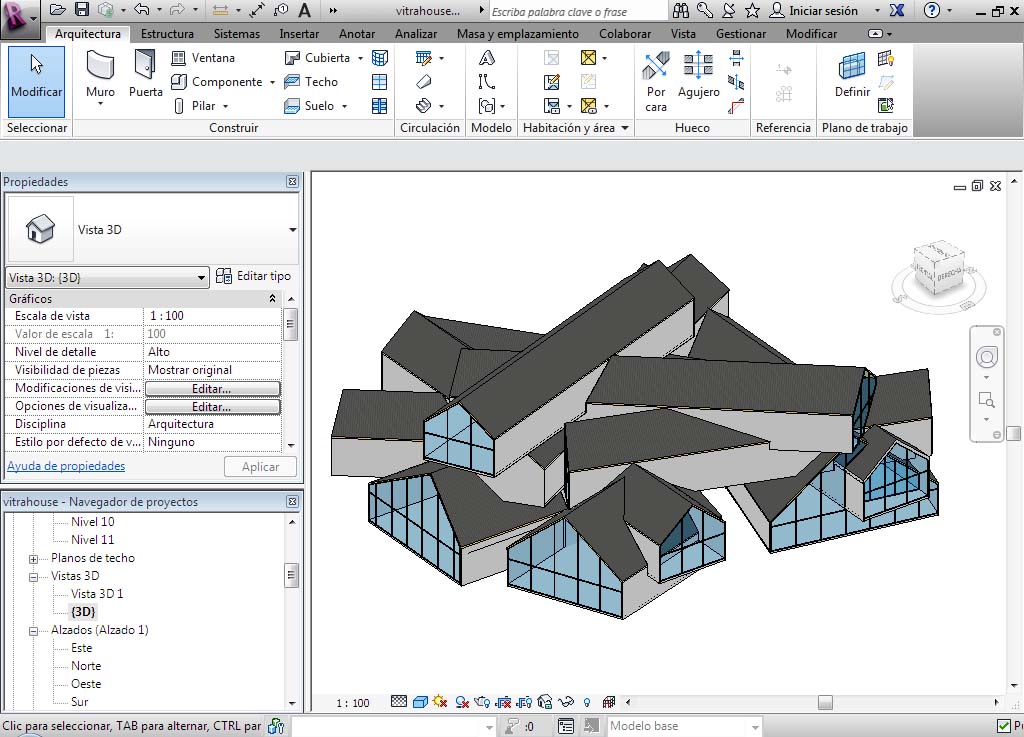Click the Por cara opening tool
This screenshot has height=737, width=1024.
click(656, 80)
